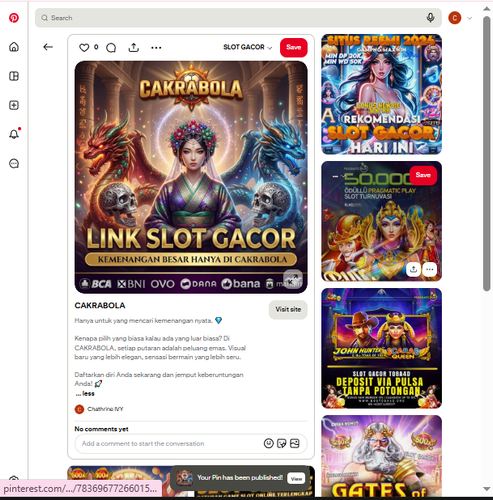Image resolution: width=493 pixels, height=500 pixels.
Task: Open the pin's more options menu
Action: (x=156, y=48)
